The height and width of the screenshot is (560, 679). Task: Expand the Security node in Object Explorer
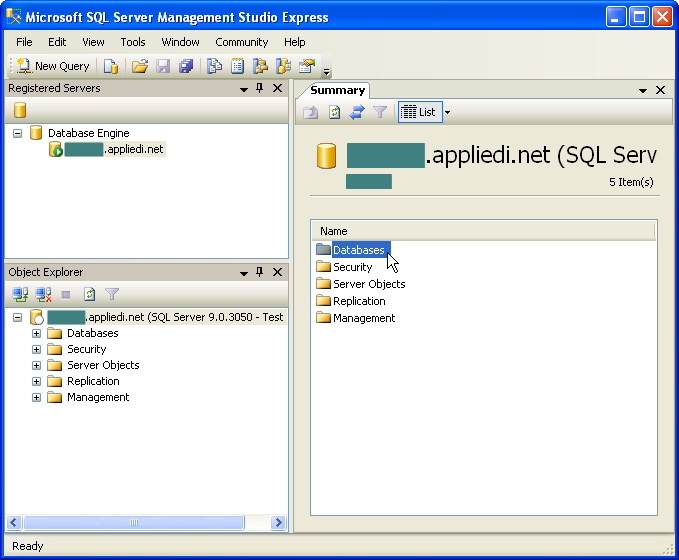pos(36,350)
